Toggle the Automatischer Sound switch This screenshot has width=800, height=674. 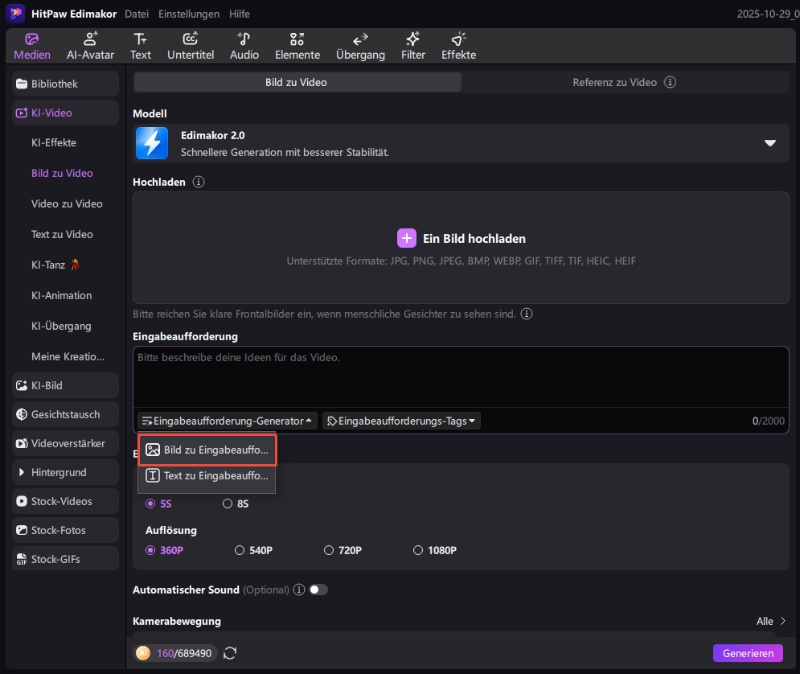pyautogui.click(x=318, y=590)
